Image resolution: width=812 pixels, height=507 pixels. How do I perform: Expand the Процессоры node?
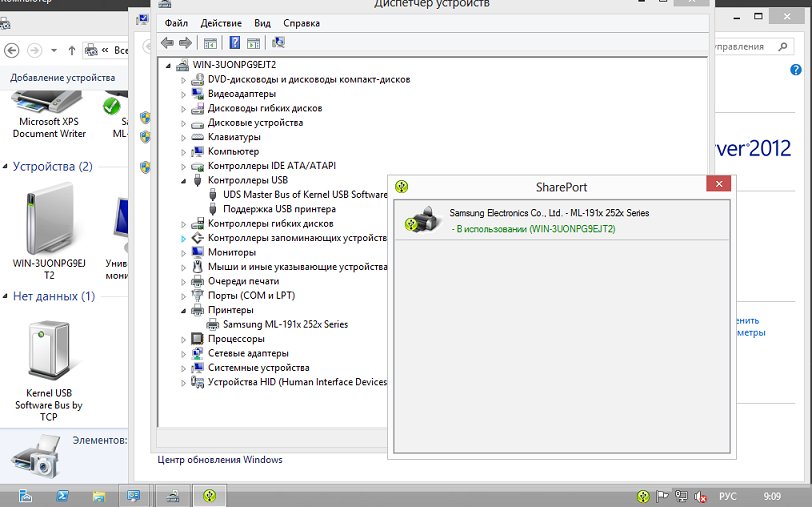tap(183, 340)
